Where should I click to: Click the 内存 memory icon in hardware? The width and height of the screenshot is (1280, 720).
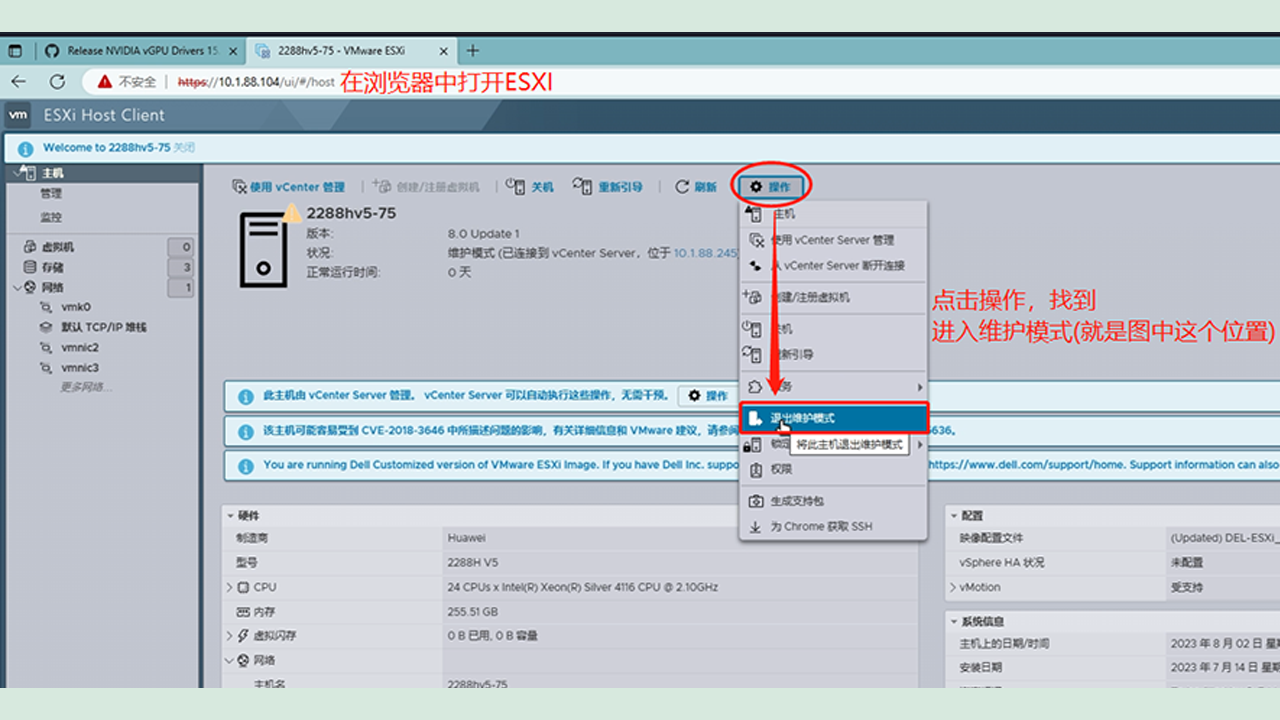[x=243, y=612]
